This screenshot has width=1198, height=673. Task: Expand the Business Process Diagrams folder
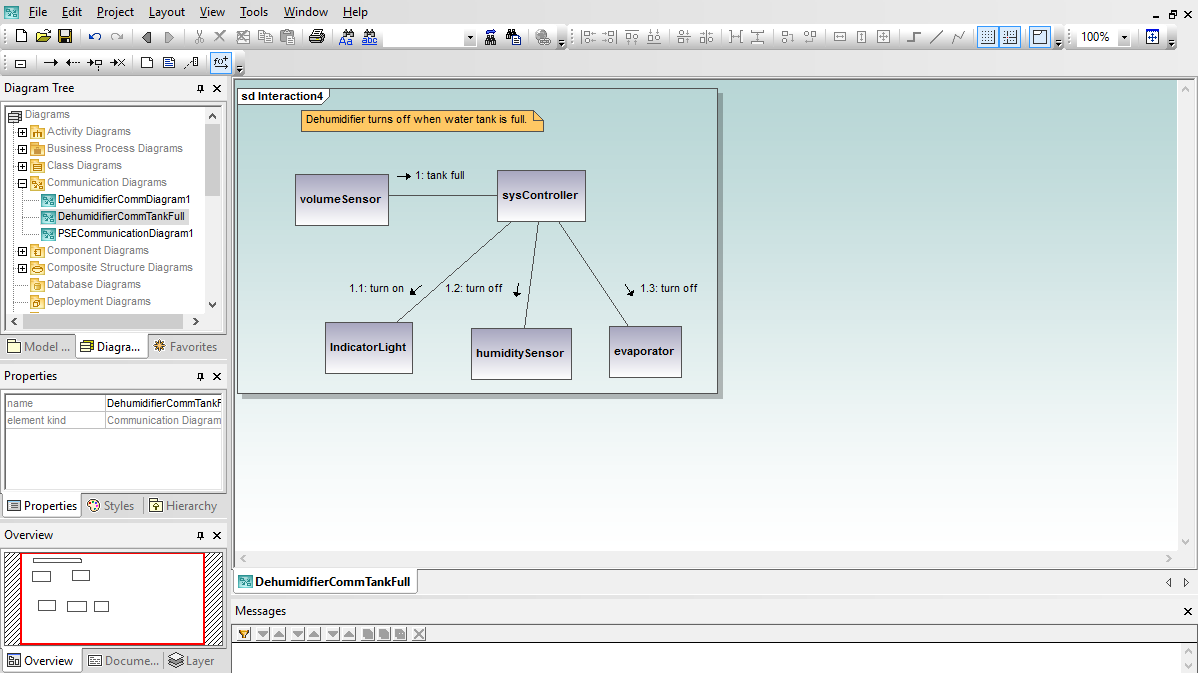point(22,149)
